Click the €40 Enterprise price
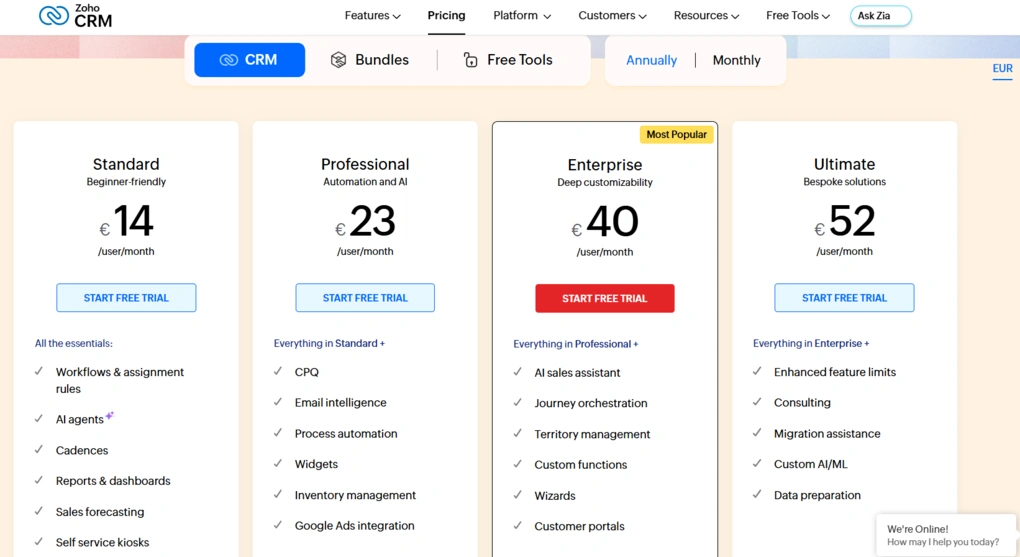 pyautogui.click(x=605, y=222)
